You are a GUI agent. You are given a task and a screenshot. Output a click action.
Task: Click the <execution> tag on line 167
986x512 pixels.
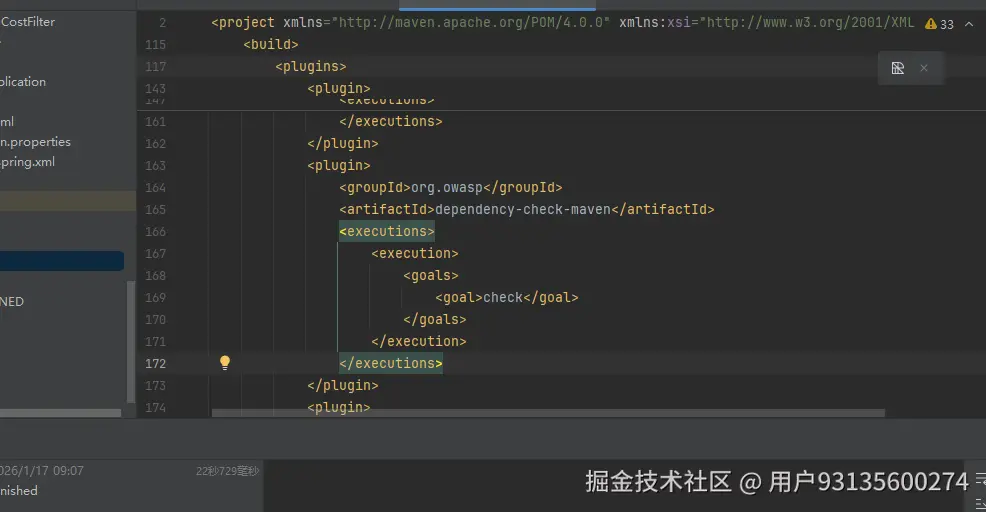point(414,253)
